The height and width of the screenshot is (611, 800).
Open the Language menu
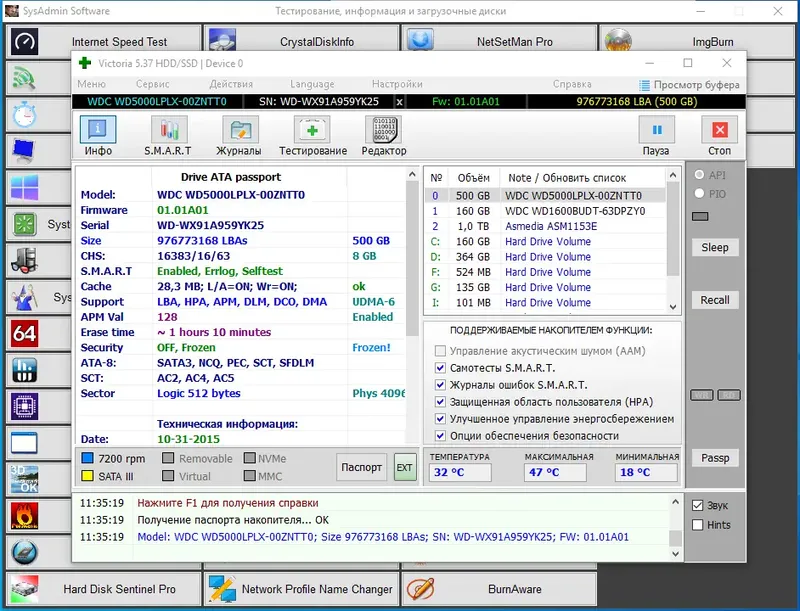click(x=312, y=84)
